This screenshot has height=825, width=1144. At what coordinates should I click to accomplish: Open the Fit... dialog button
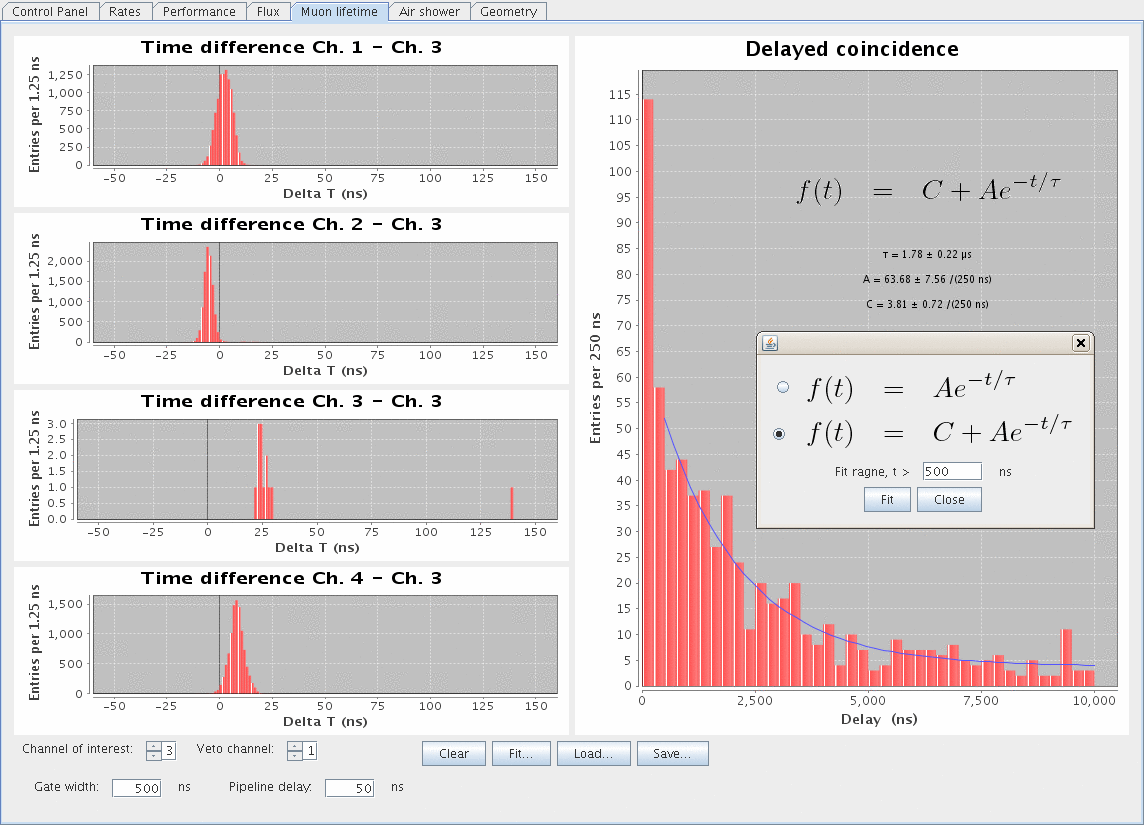click(521, 754)
